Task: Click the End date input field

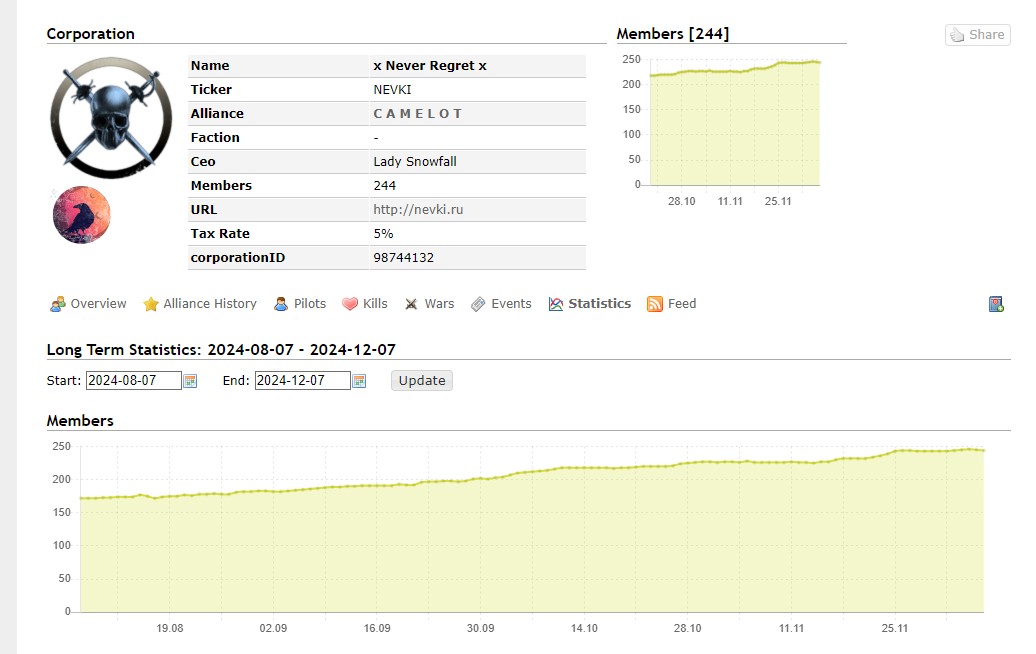Action: (x=303, y=381)
